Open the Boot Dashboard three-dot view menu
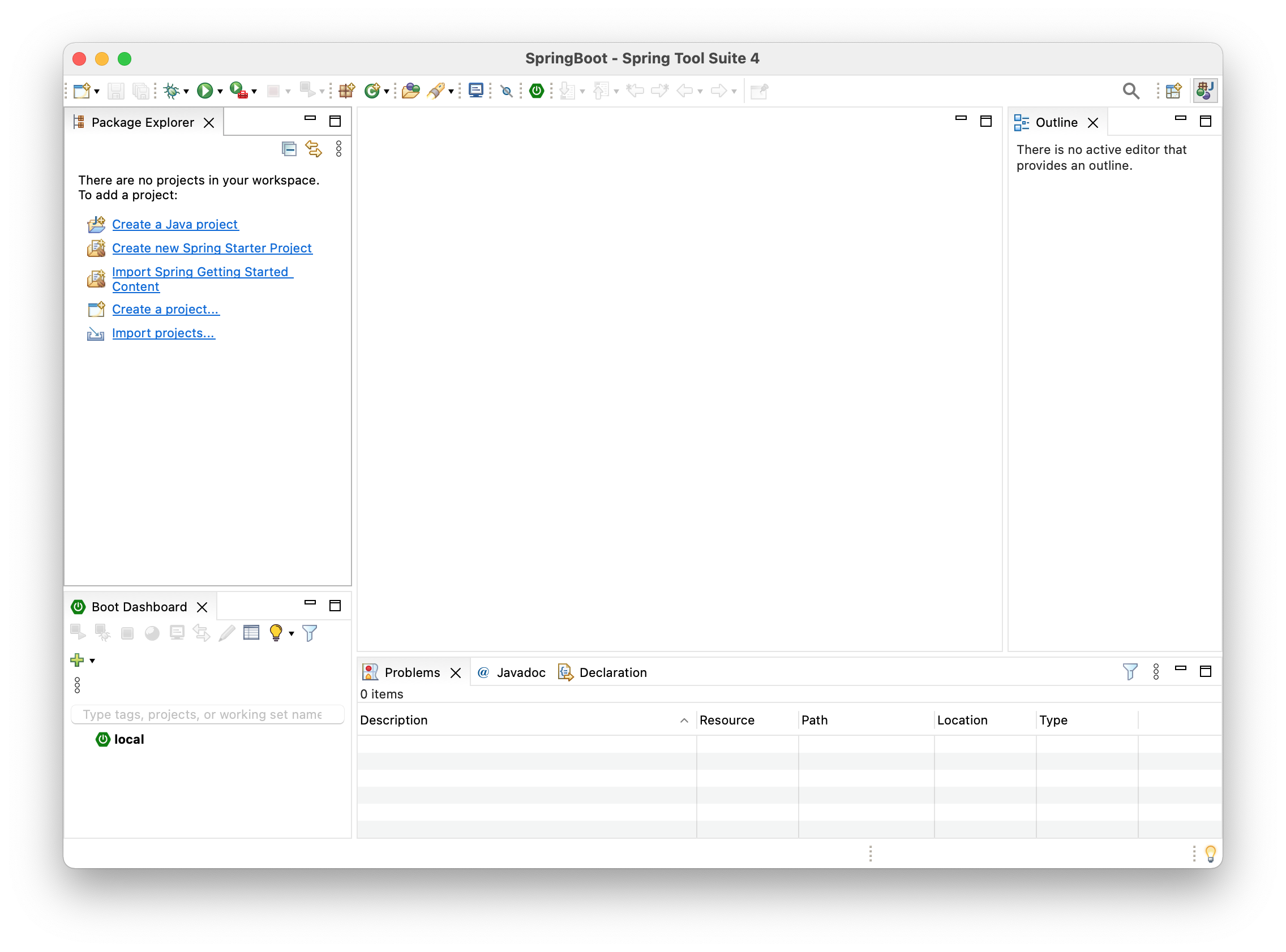Screen dimensions: 1286x952 [77, 685]
